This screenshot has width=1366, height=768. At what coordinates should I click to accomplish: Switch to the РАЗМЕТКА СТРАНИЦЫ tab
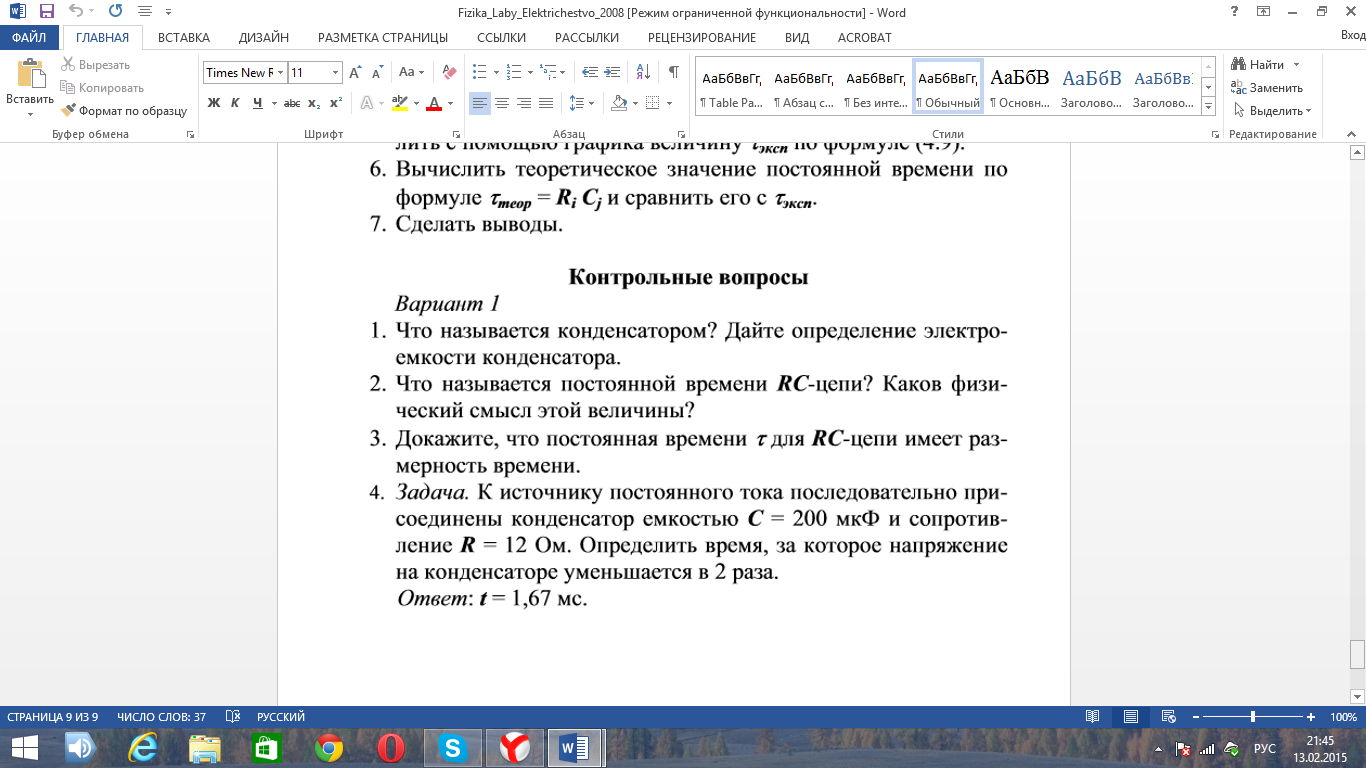[x=383, y=38]
